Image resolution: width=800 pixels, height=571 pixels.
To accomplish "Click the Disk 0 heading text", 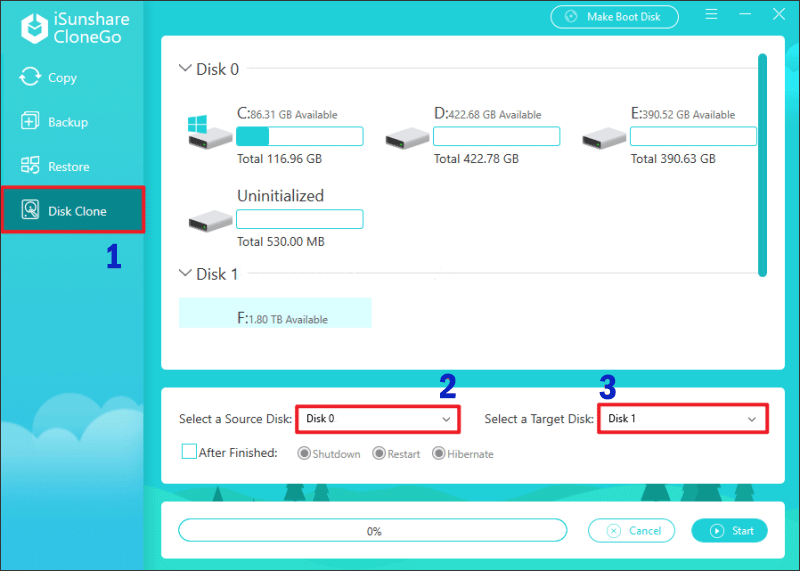I will tap(217, 69).
